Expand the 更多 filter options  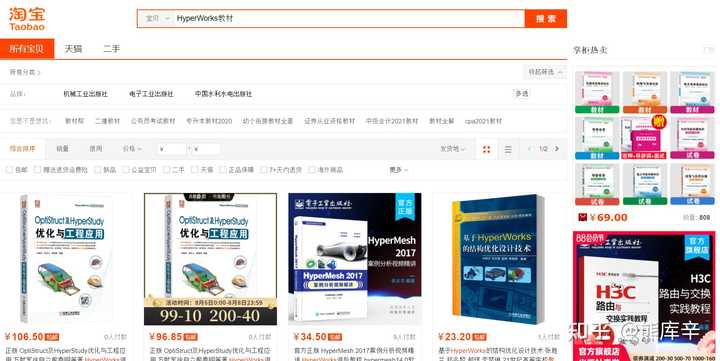coord(399,170)
